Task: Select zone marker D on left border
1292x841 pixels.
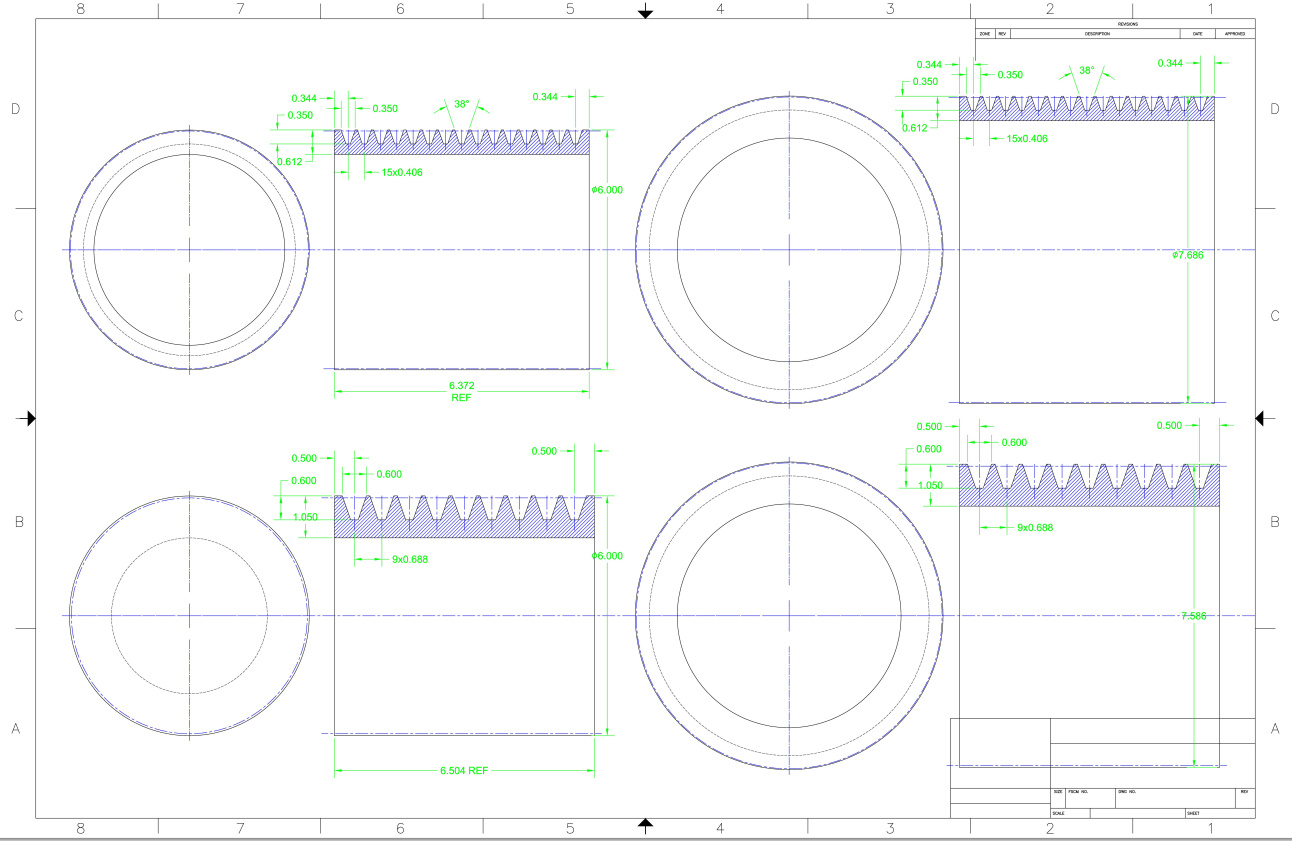Action: (14, 106)
